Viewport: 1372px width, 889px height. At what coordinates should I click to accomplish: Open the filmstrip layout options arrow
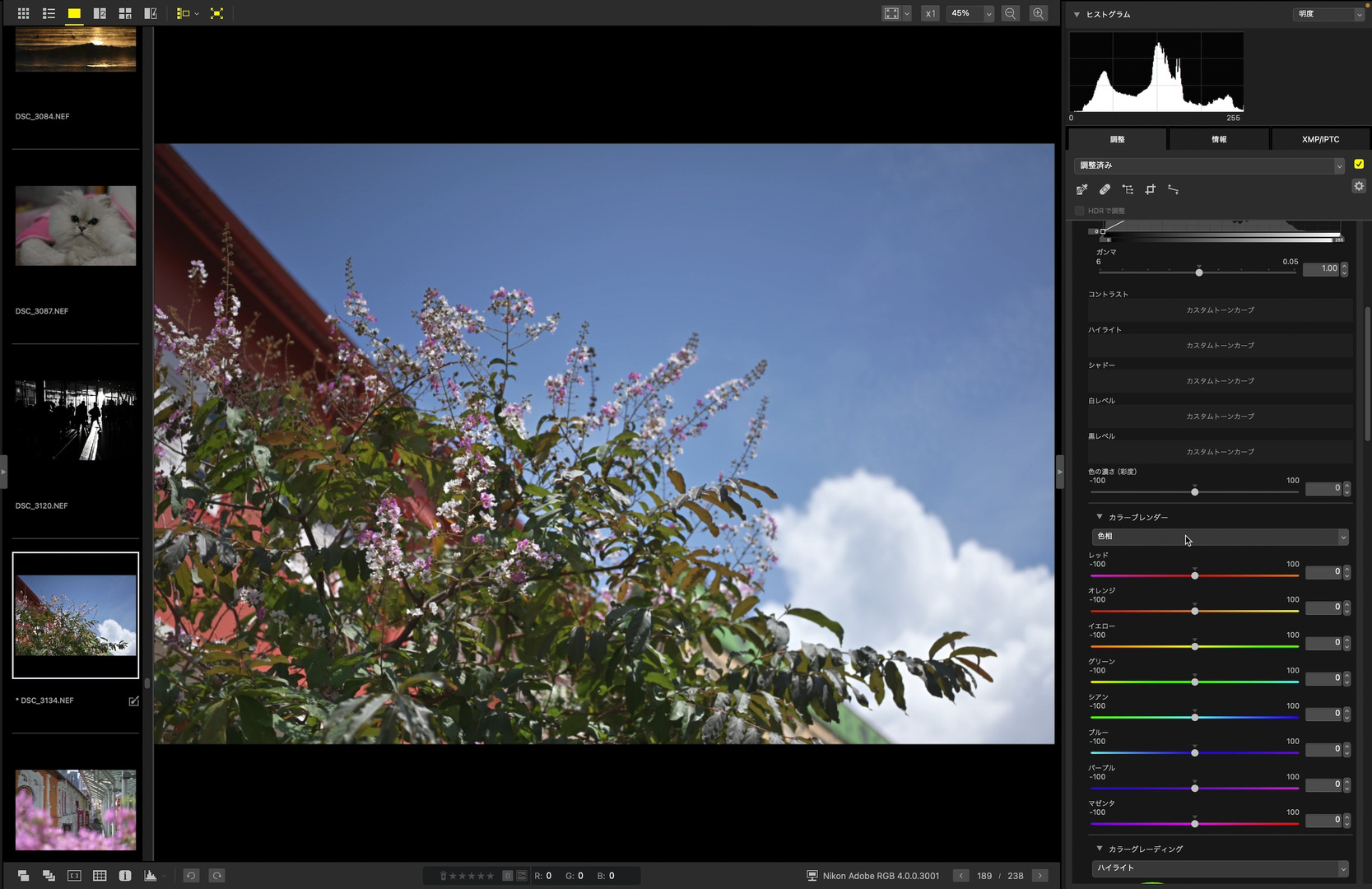(x=197, y=13)
